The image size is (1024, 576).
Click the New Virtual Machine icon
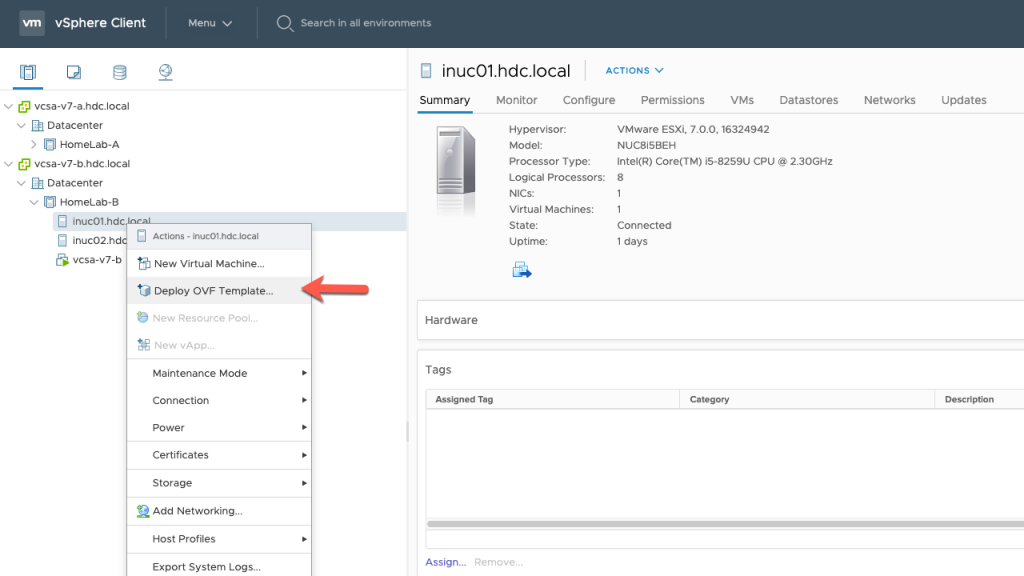pyautogui.click(x=144, y=264)
